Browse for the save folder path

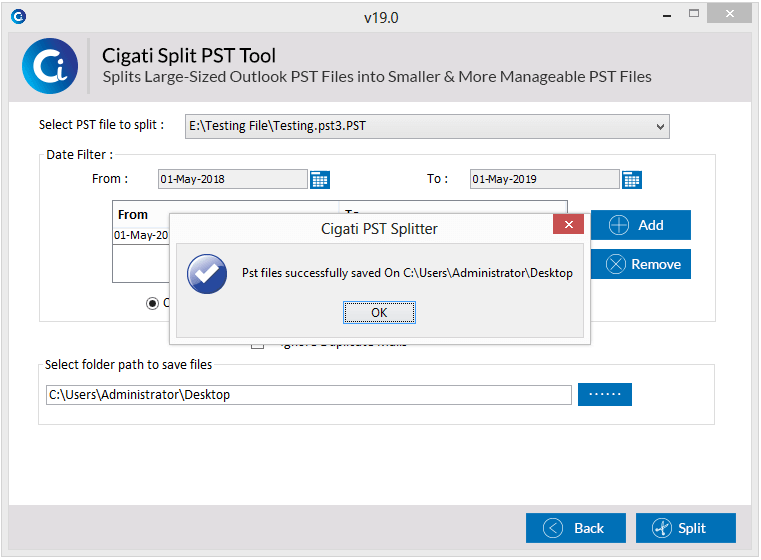point(605,394)
